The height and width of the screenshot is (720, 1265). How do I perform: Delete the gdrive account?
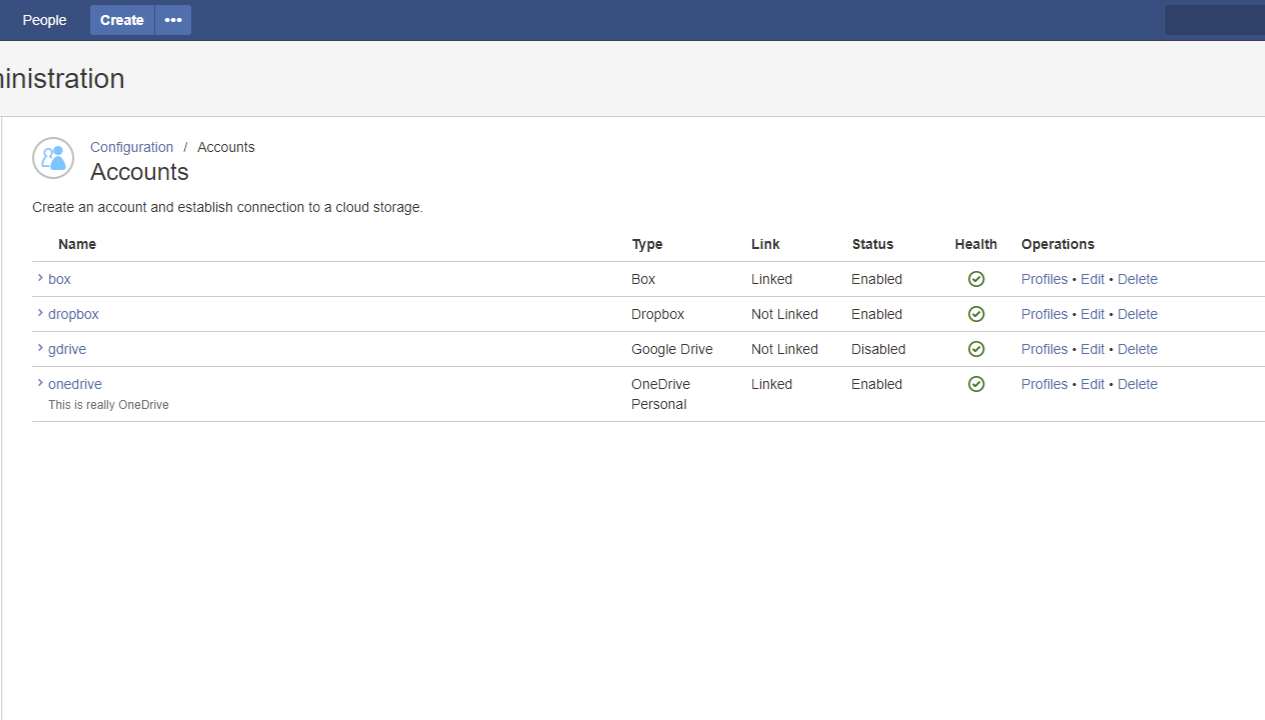[x=1137, y=349]
